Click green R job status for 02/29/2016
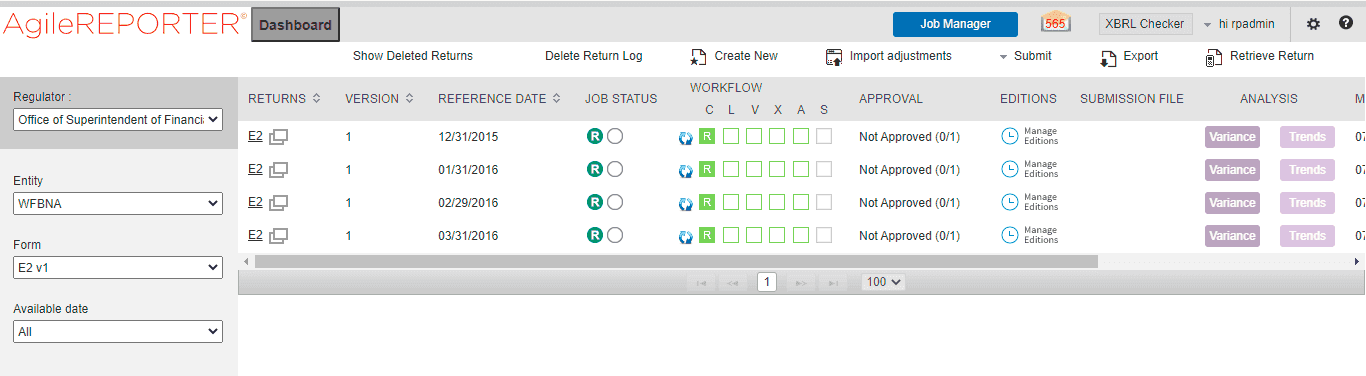The image size is (1366, 376). click(595, 203)
